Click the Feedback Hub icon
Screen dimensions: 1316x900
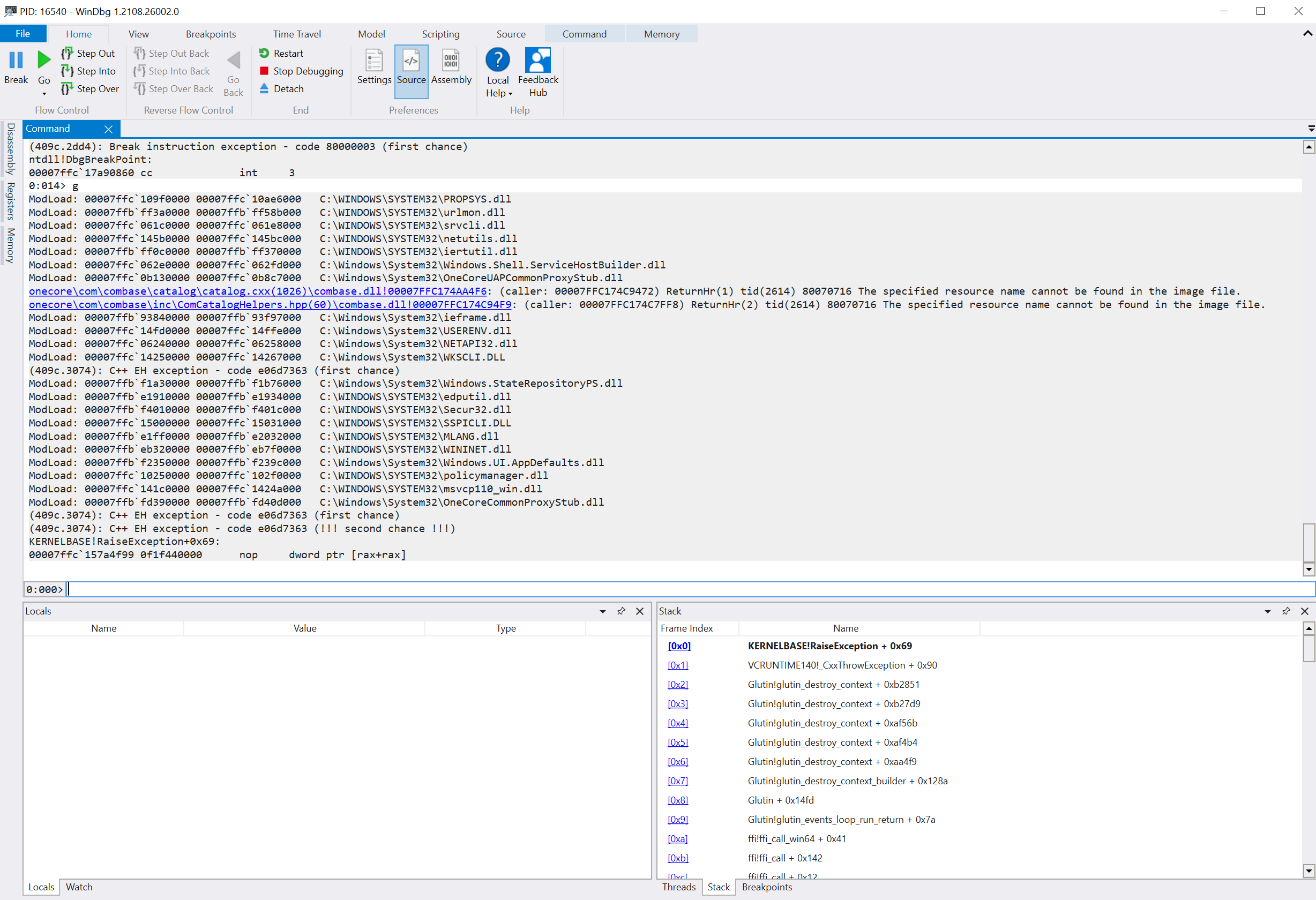pyautogui.click(x=537, y=61)
